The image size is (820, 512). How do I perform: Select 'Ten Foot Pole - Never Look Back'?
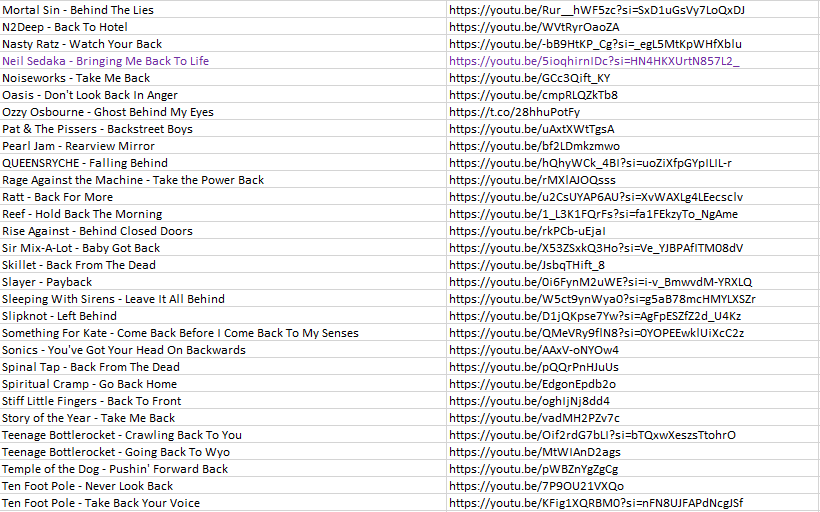pos(223,485)
